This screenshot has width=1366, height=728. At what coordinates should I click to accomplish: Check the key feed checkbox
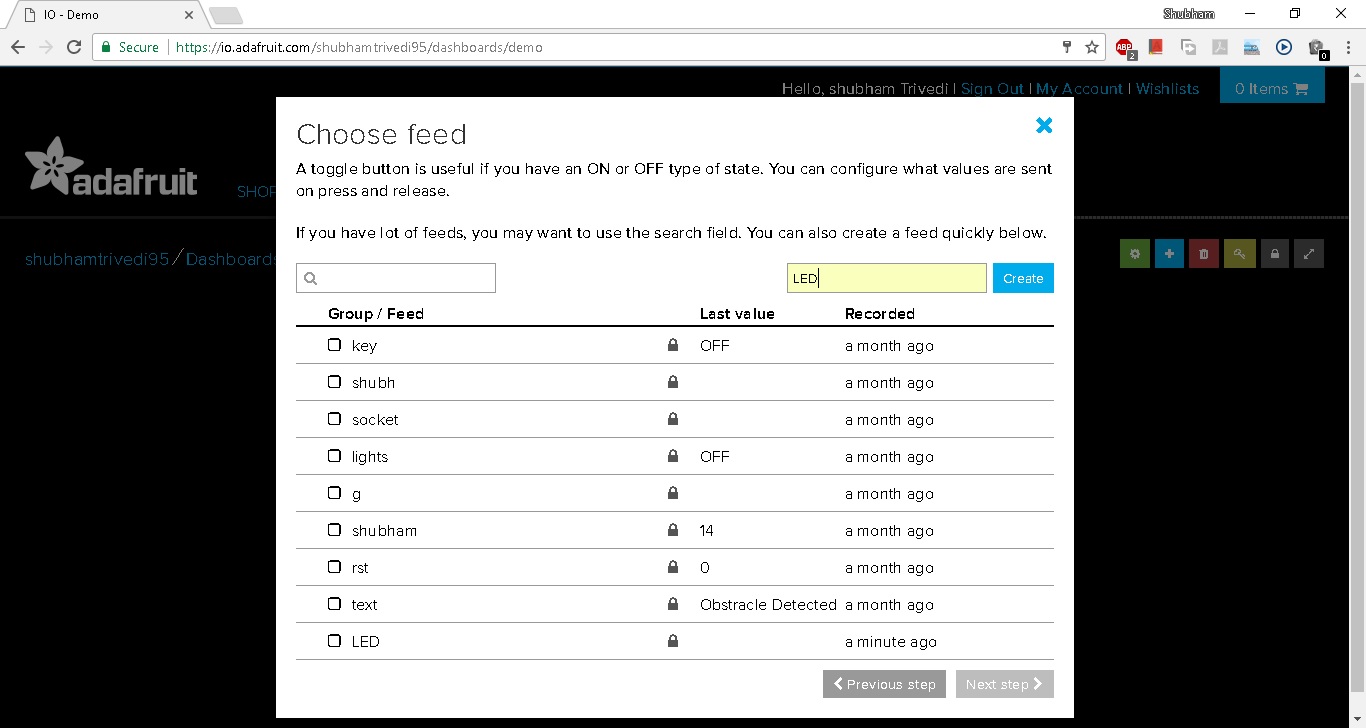pos(335,345)
